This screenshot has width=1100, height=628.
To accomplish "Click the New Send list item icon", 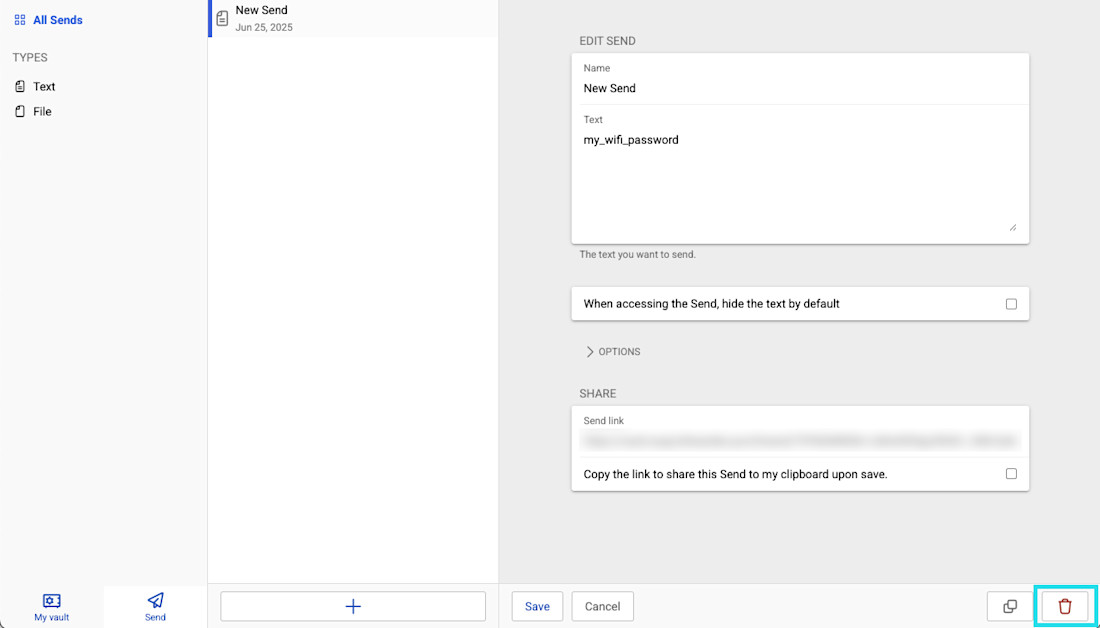I will click(223, 19).
